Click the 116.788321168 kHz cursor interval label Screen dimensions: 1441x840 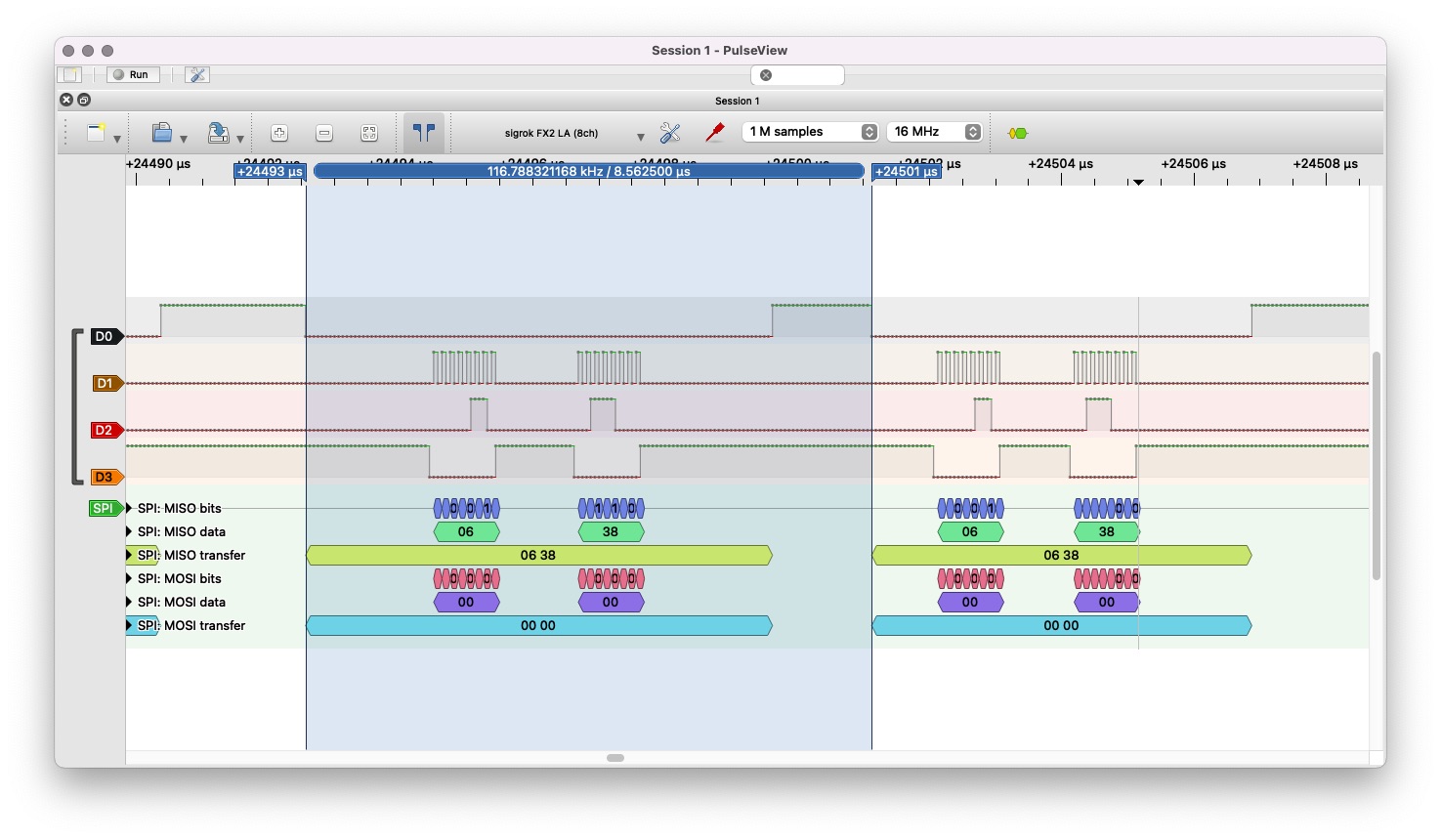[589, 171]
